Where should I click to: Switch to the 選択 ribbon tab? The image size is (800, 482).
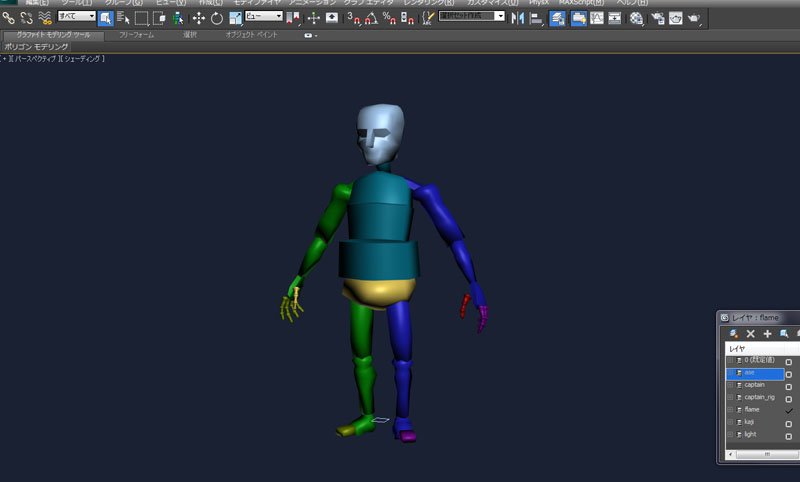click(x=190, y=35)
